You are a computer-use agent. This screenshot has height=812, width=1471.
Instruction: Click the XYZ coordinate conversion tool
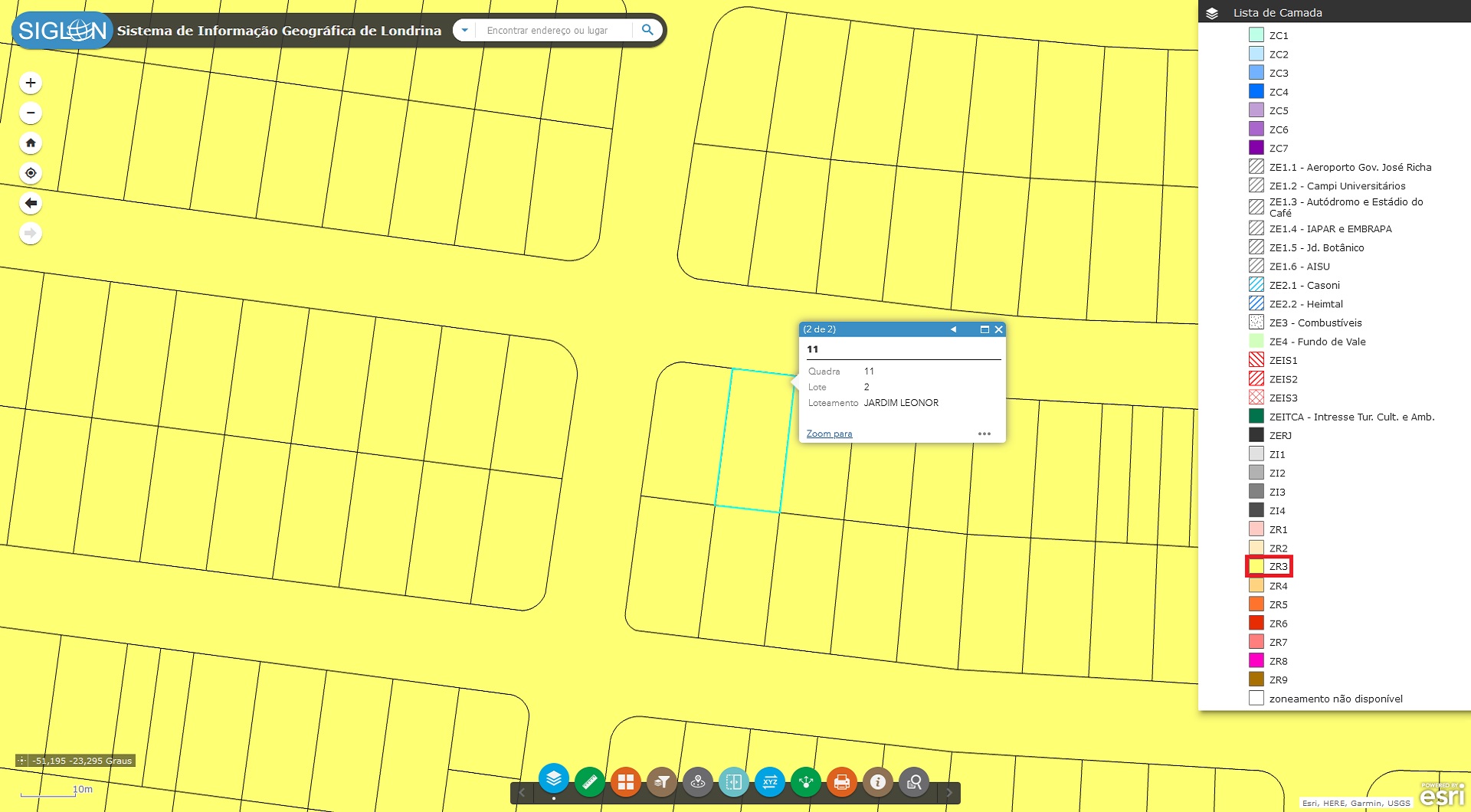pos(770,782)
